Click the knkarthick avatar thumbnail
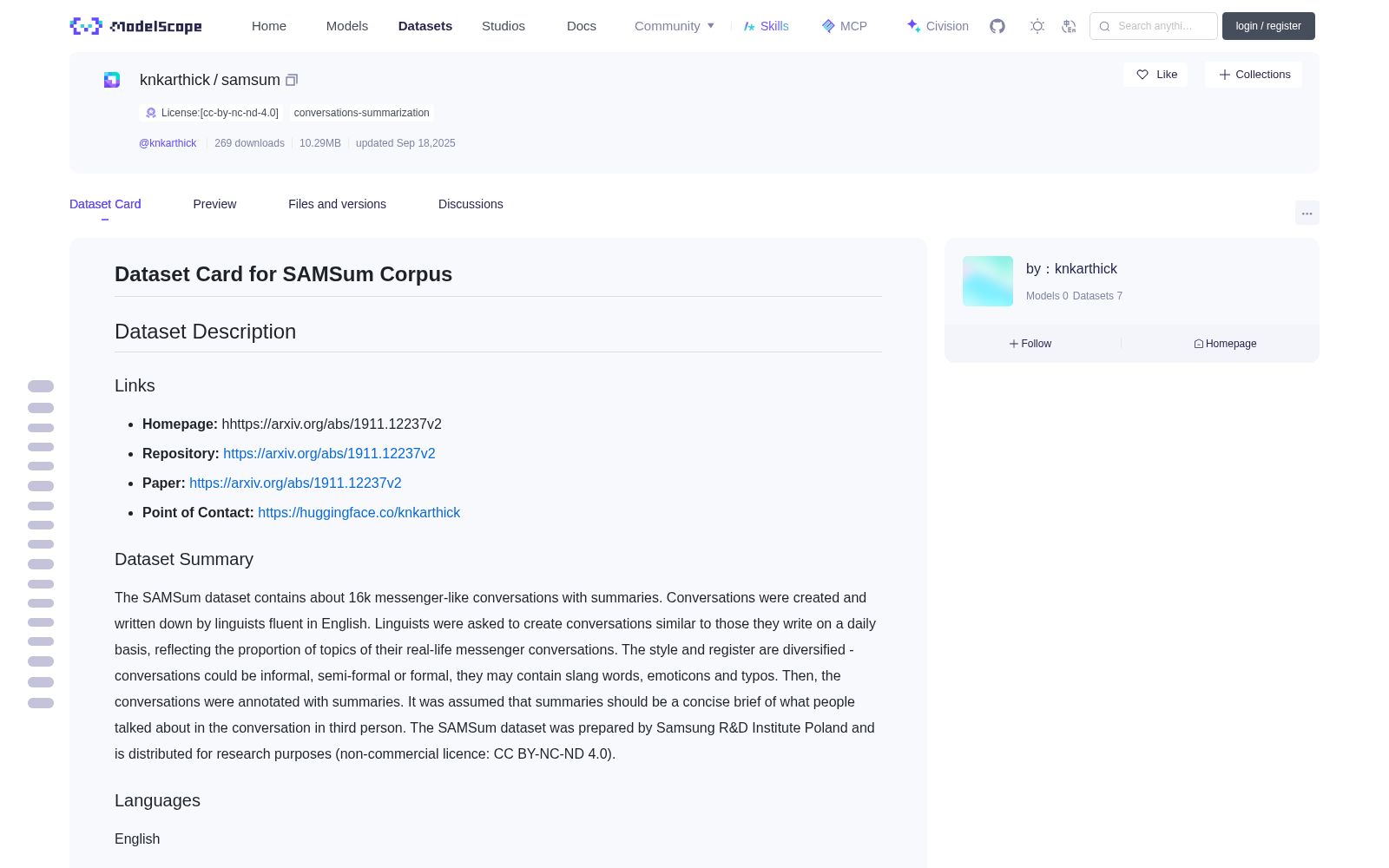The height and width of the screenshot is (868, 1389). pyautogui.click(x=988, y=281)
